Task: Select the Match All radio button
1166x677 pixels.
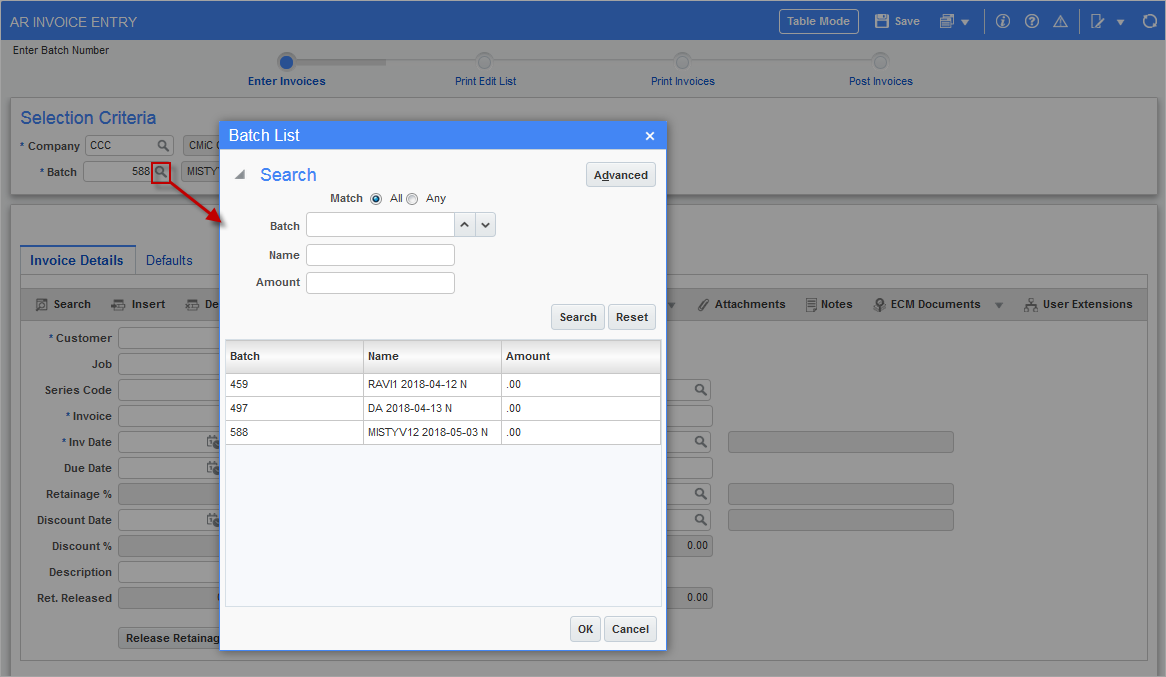Action: 376,199
